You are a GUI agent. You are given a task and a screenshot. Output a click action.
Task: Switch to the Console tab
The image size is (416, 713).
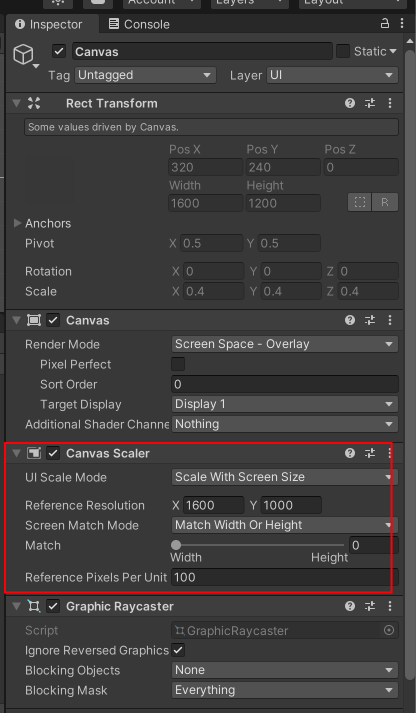[x=139, y=24]
